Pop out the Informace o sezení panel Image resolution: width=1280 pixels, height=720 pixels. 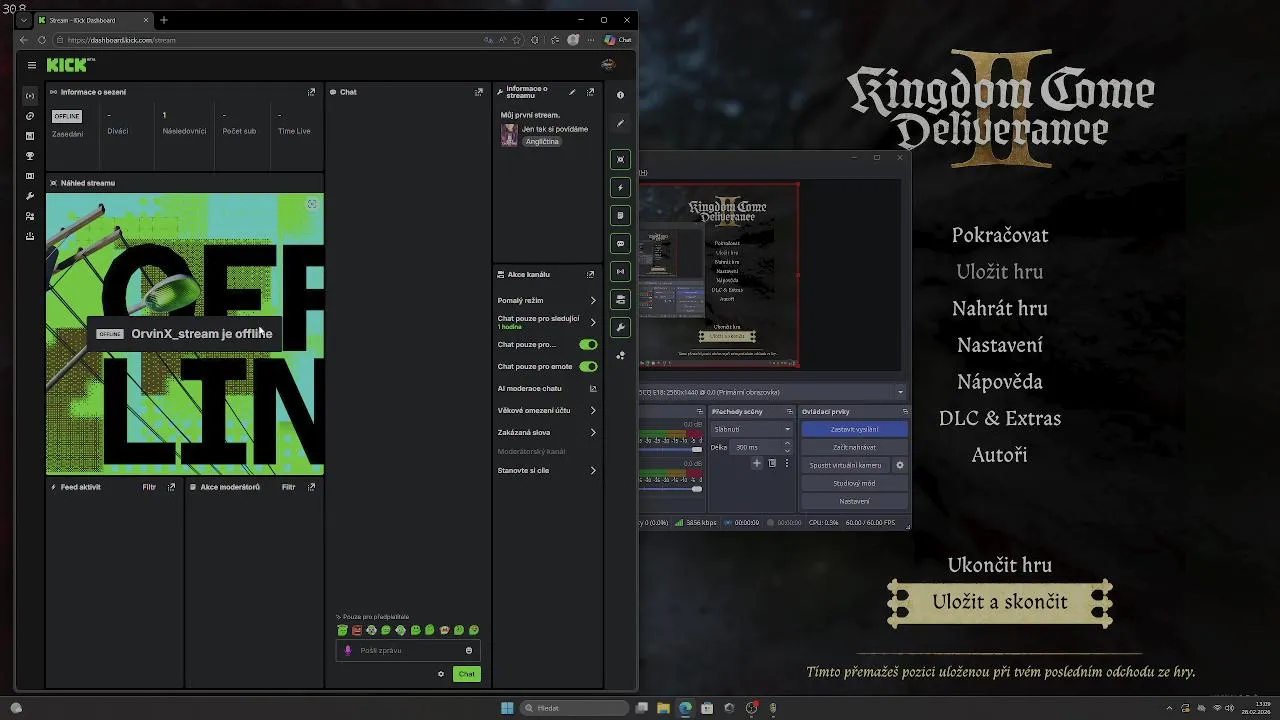311,92
